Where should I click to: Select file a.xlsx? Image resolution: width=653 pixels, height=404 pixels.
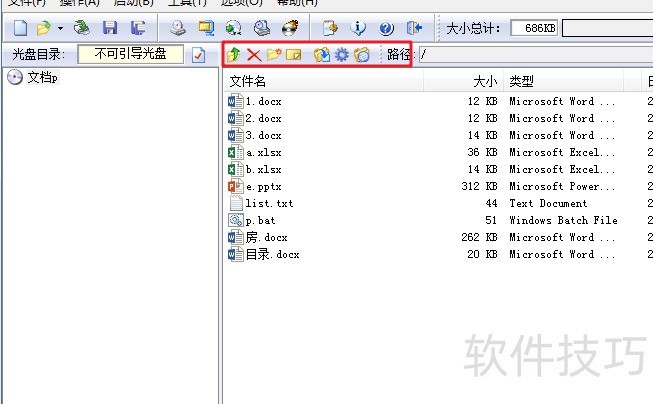(264, 153)
